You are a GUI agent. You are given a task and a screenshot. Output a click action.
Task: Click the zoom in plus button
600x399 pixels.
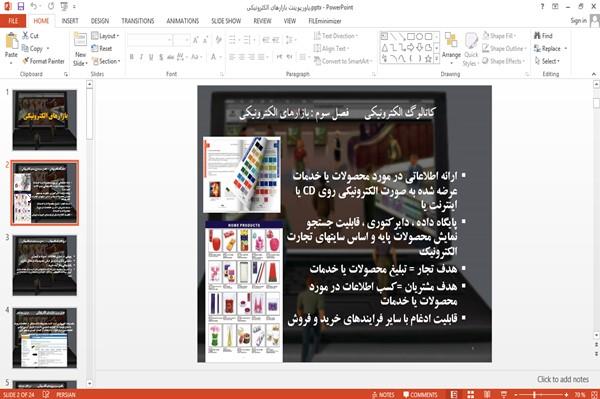click(566, 394)
